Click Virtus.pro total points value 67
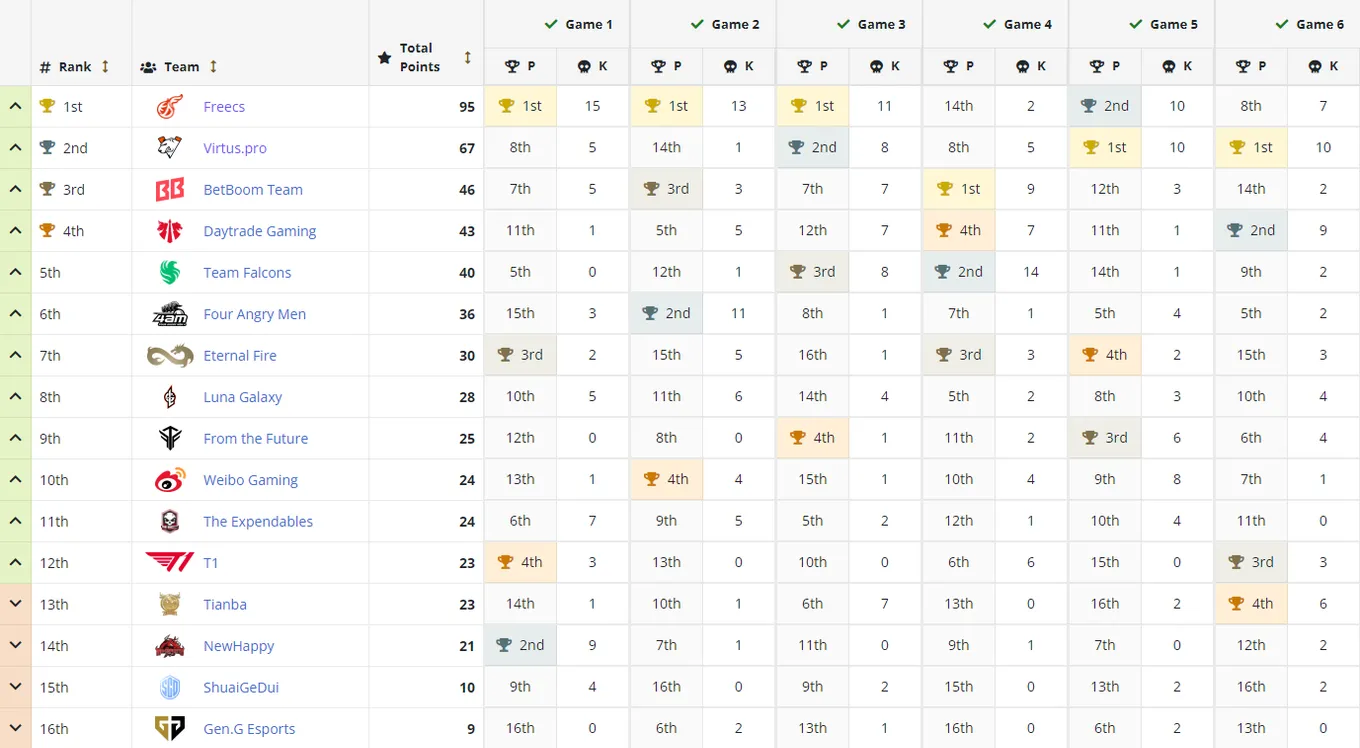Viewport: 1360px width, 748px height. (467, 148)
